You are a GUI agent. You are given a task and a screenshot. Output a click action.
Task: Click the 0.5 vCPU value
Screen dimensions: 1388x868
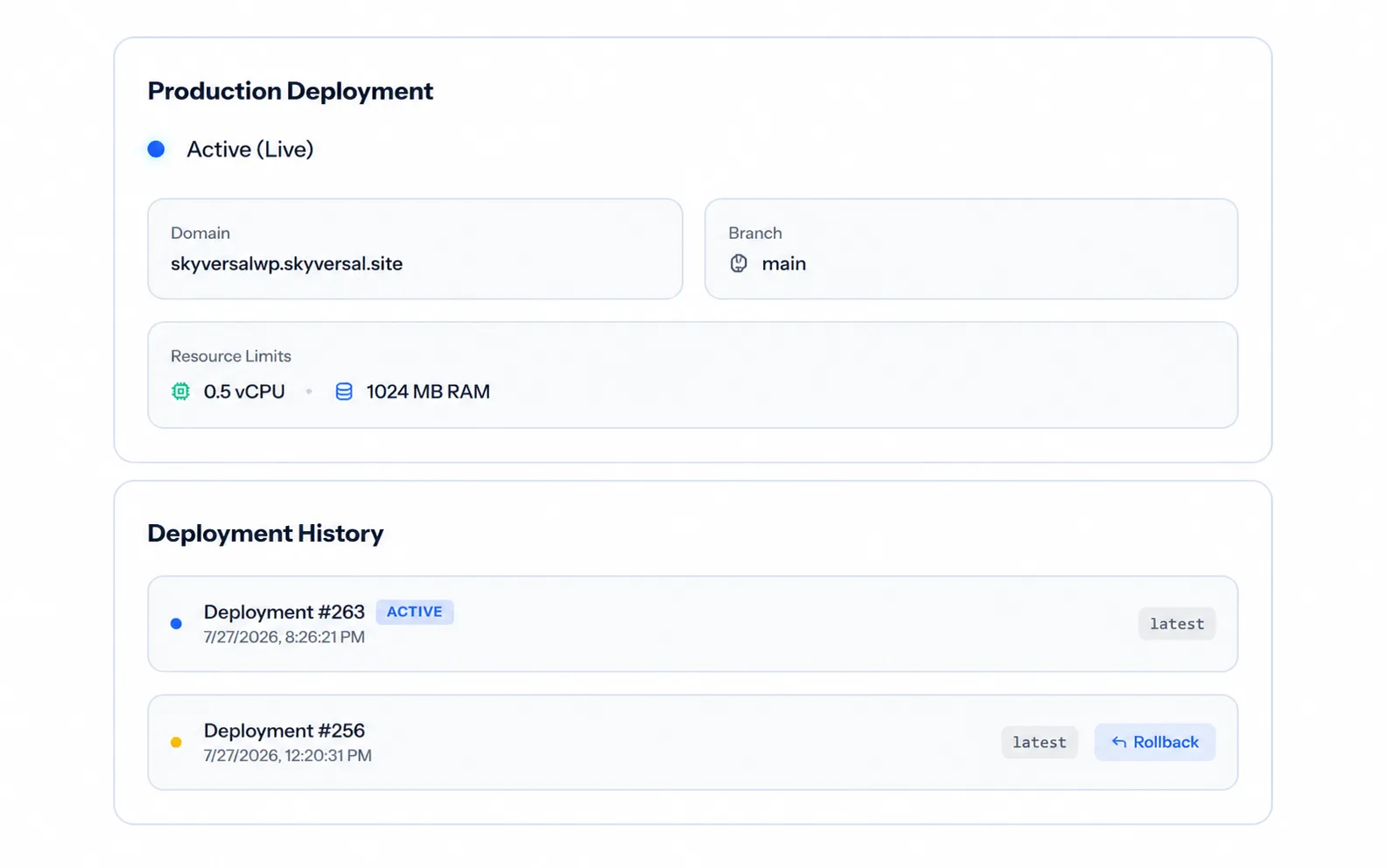[244, 391]
